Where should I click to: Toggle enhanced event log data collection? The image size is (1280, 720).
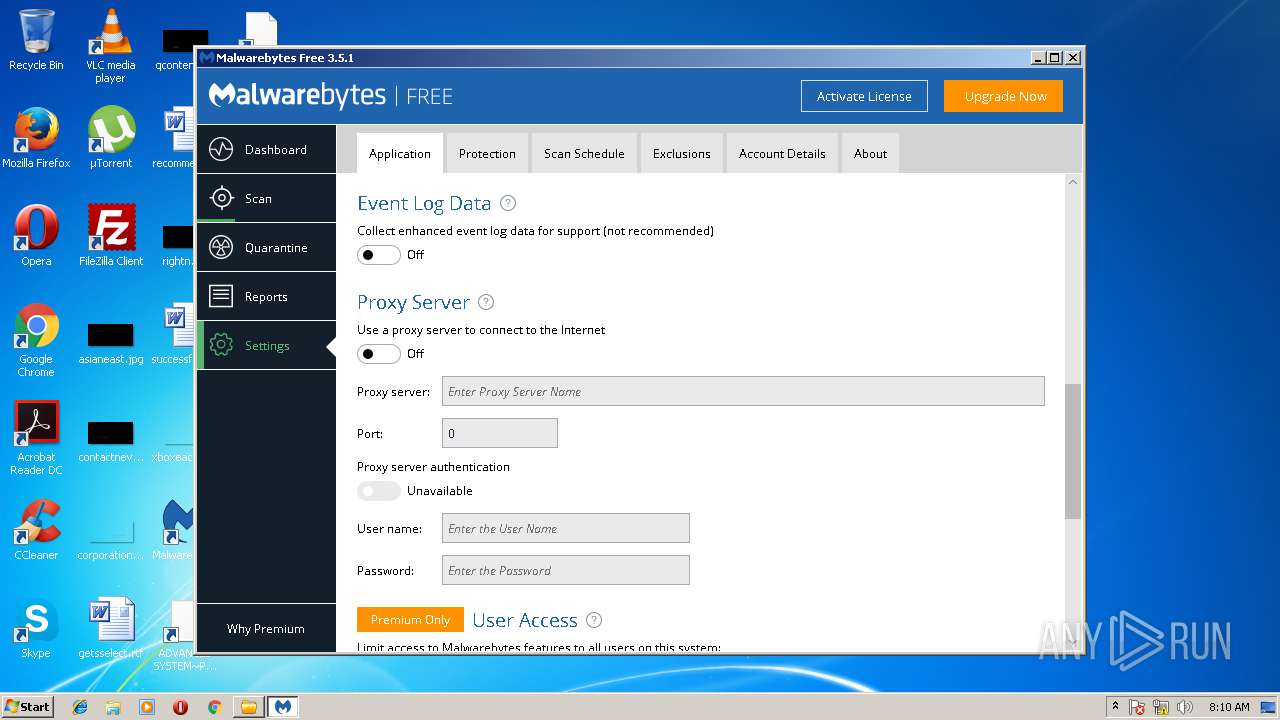[x=379, y=255]
